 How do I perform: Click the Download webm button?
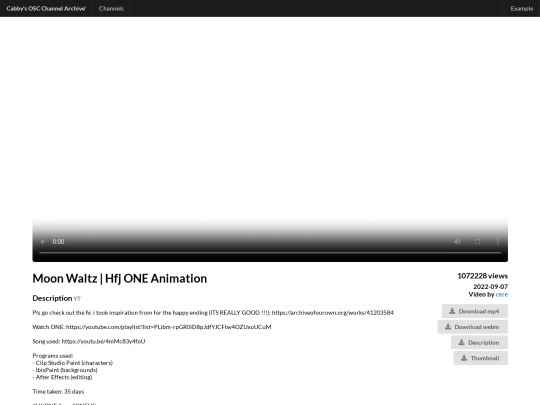click(472, 327)
